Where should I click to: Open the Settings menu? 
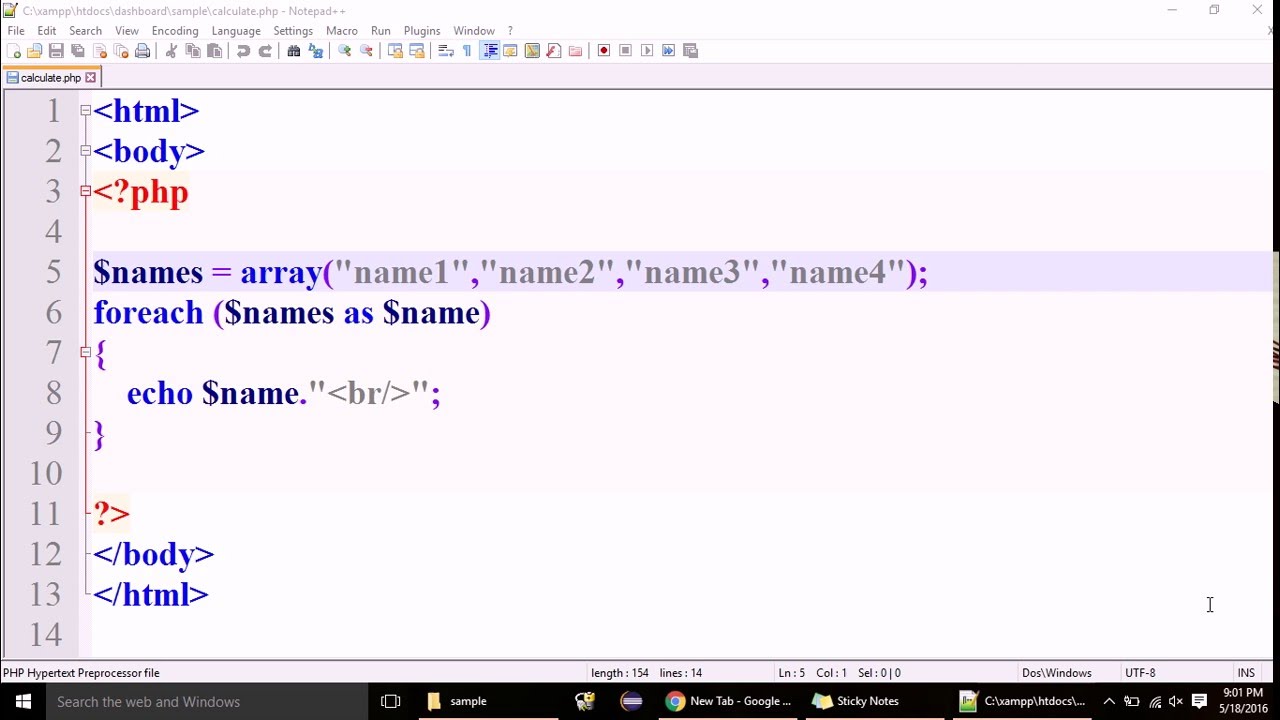[x=293, y=31]
